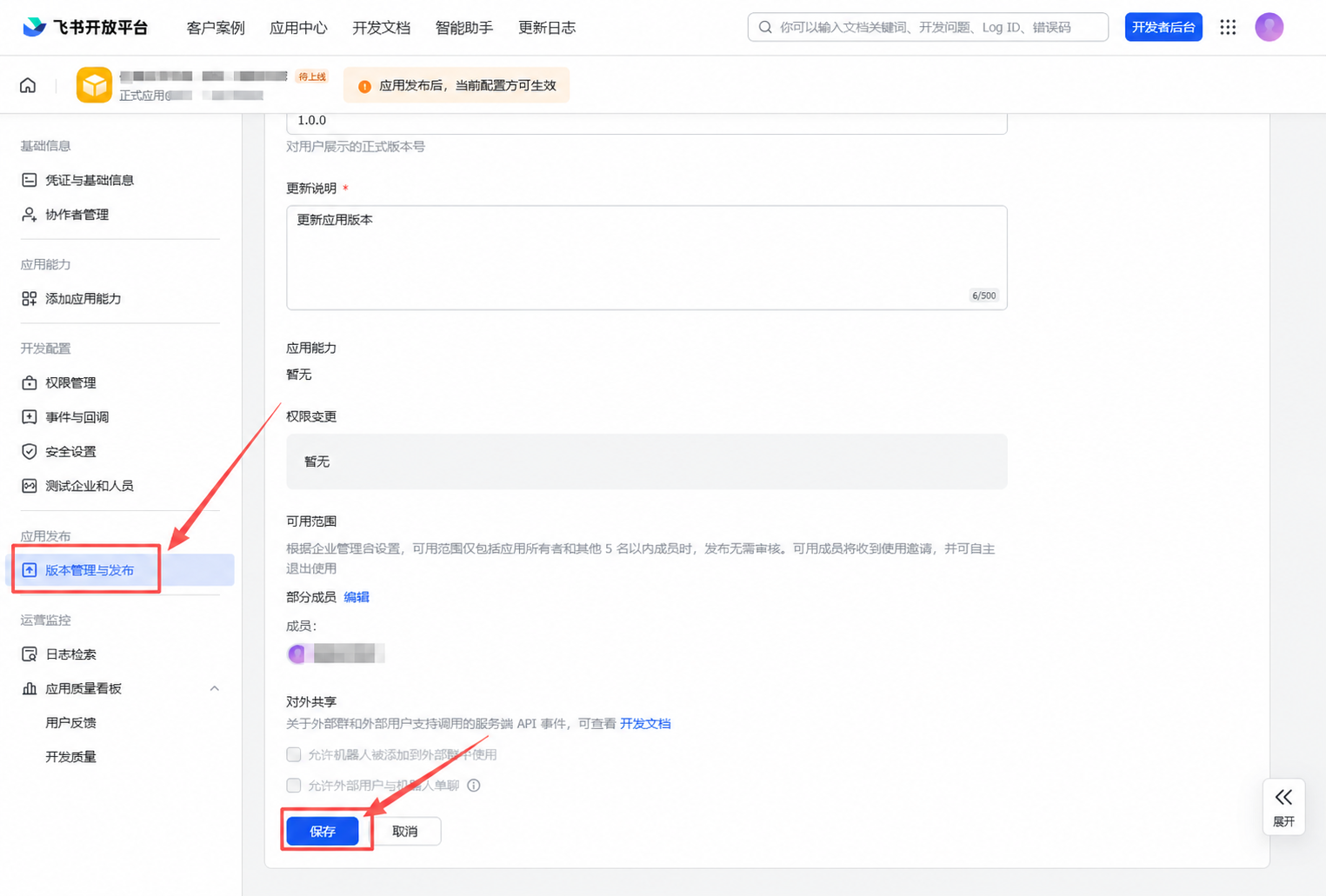Click the 事件与回调 icon
The image size is (1326, 896).
(x=29, y=417)
